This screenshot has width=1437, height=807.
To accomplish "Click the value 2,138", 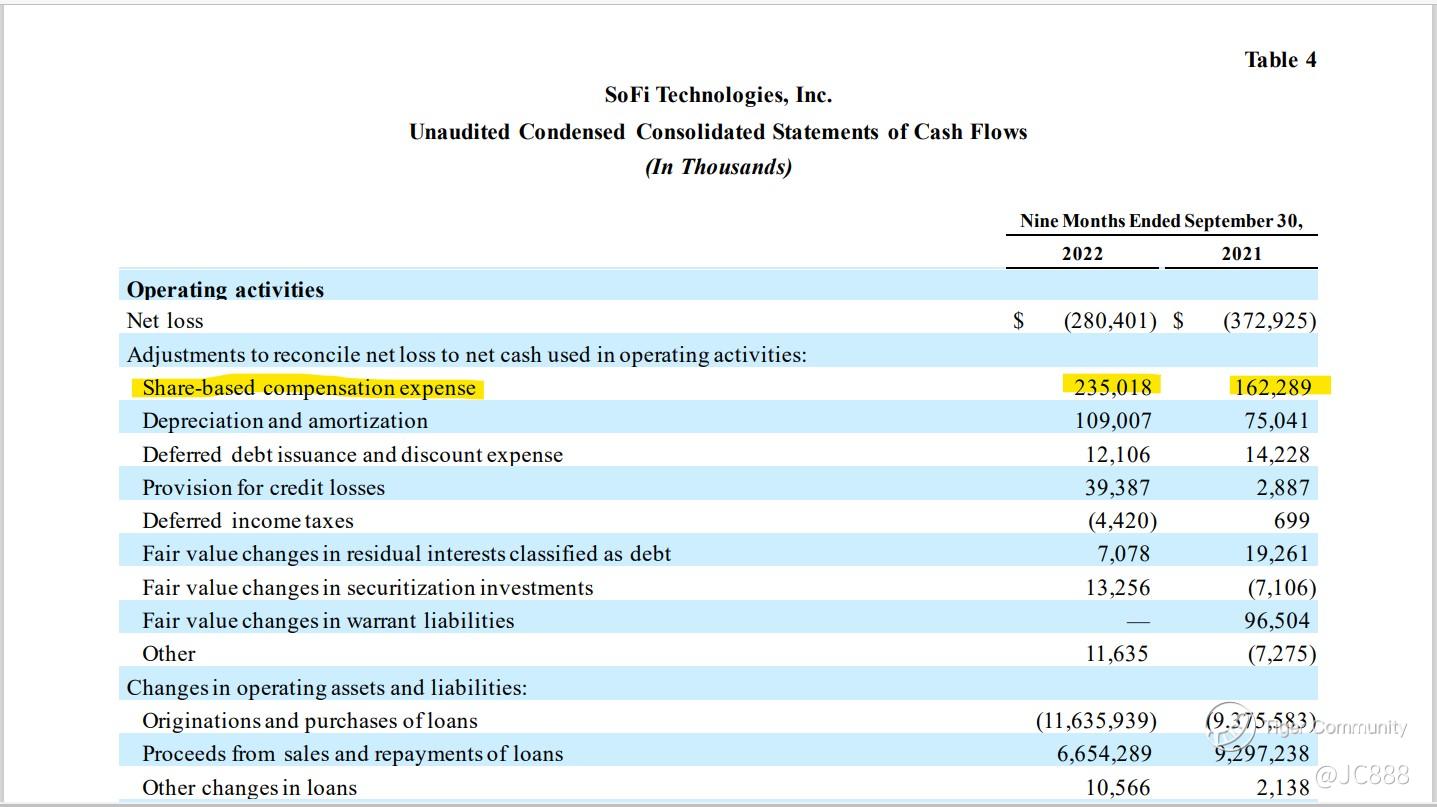I will (x=1283, y=788).
